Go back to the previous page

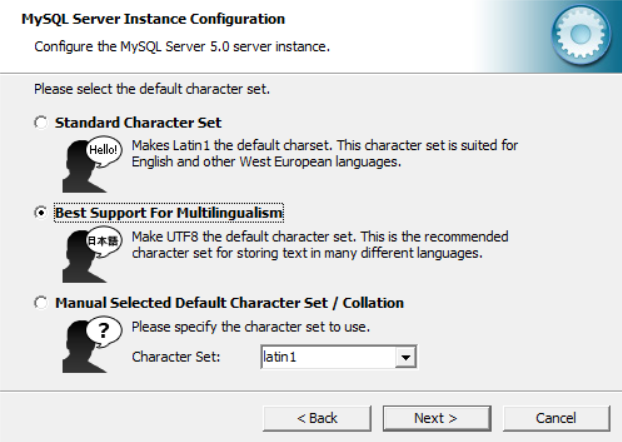317,418
